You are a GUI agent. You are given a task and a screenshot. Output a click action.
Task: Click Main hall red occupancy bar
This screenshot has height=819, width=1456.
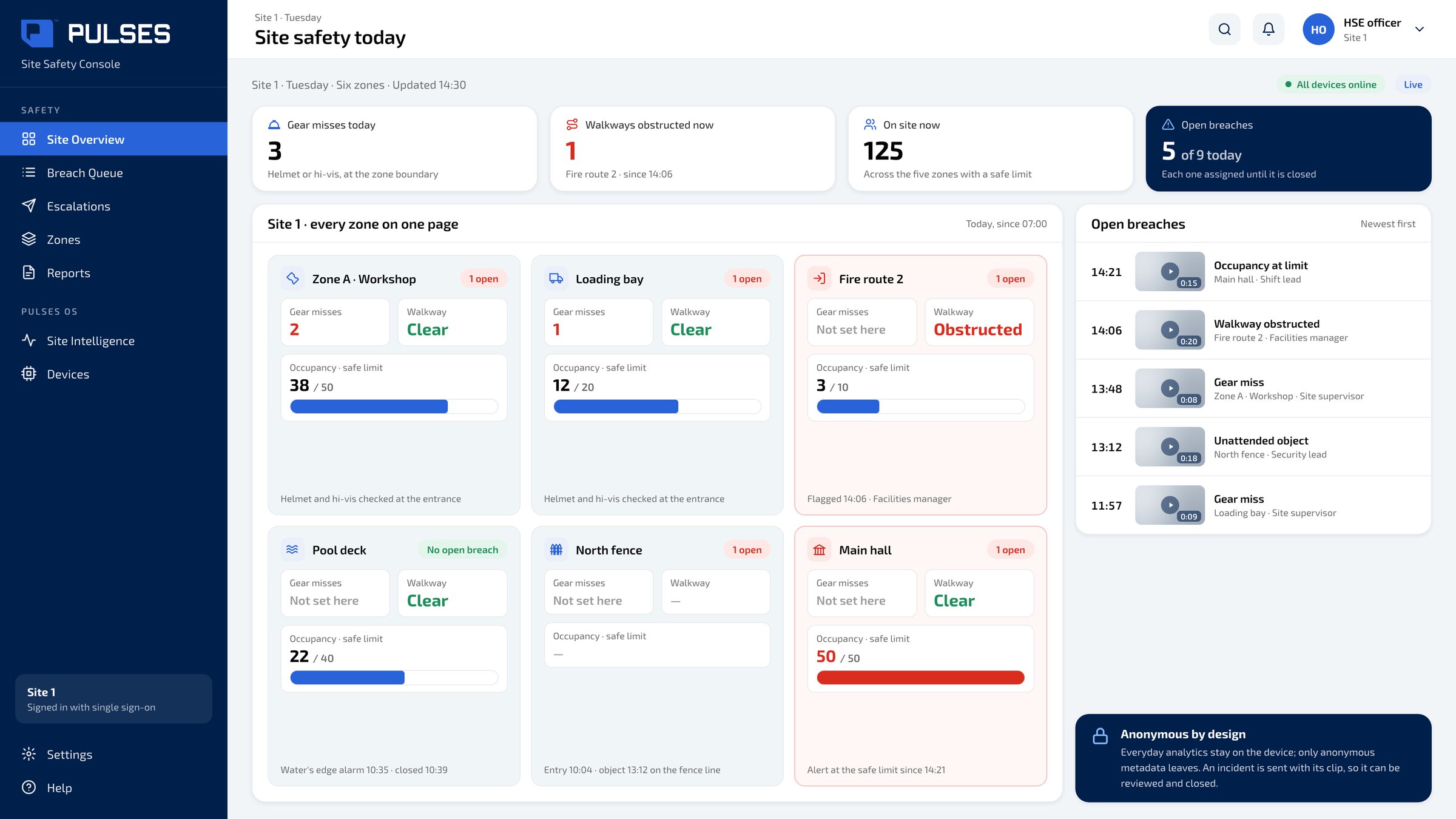tap(920, 678)
